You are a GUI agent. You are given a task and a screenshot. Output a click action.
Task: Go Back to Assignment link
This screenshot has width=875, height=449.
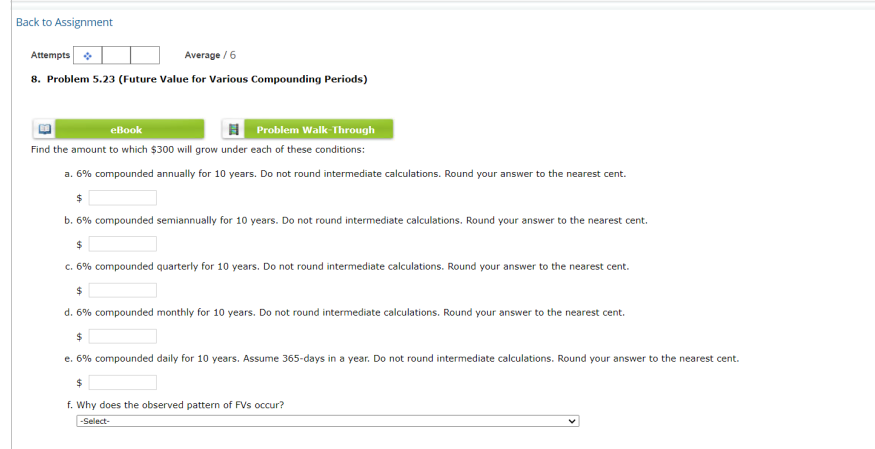pos(64,22)
